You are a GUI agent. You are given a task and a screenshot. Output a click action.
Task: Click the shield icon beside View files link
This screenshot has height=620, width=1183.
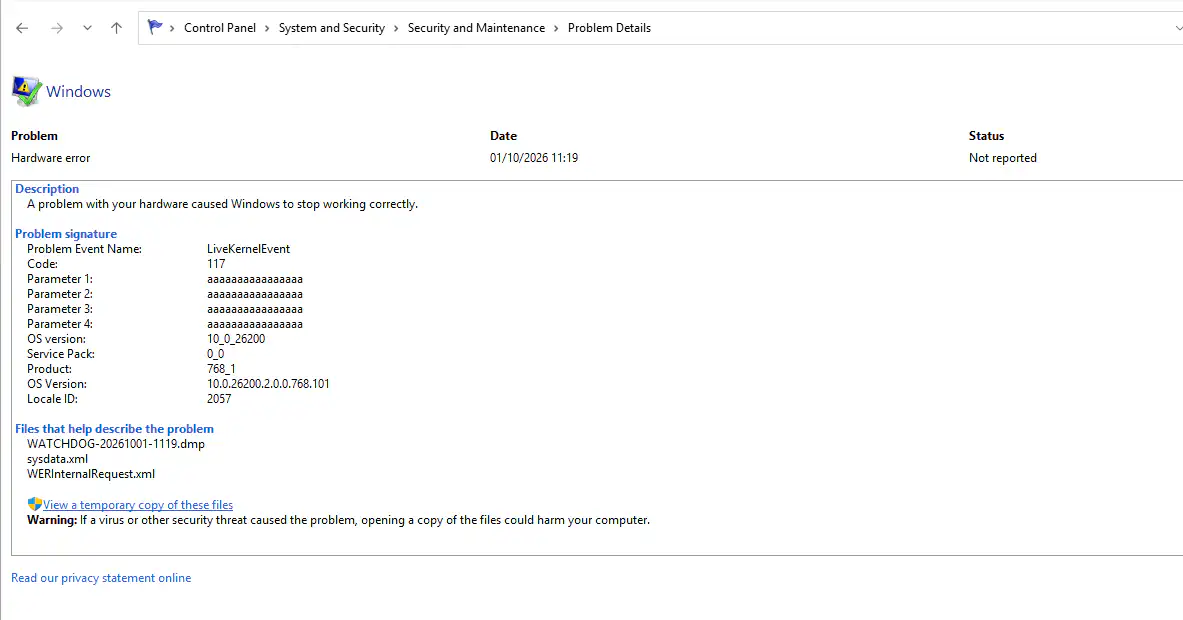[x=35, y=504]
